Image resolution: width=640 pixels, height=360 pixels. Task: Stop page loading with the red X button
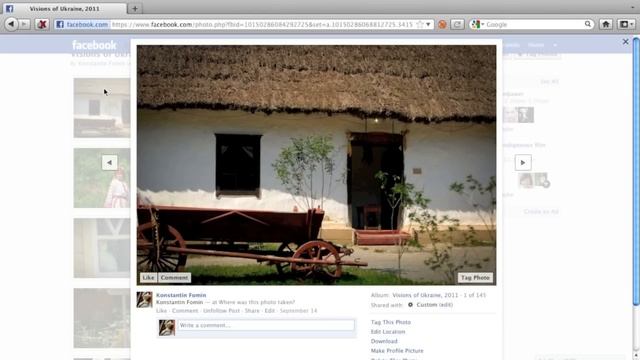(42, 24)
